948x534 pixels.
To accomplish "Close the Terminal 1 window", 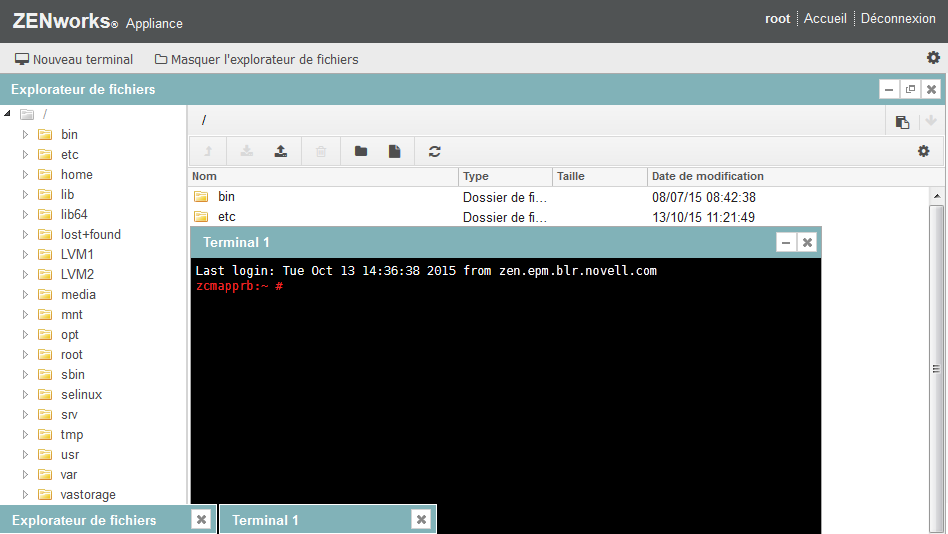I will pos(807,243).
